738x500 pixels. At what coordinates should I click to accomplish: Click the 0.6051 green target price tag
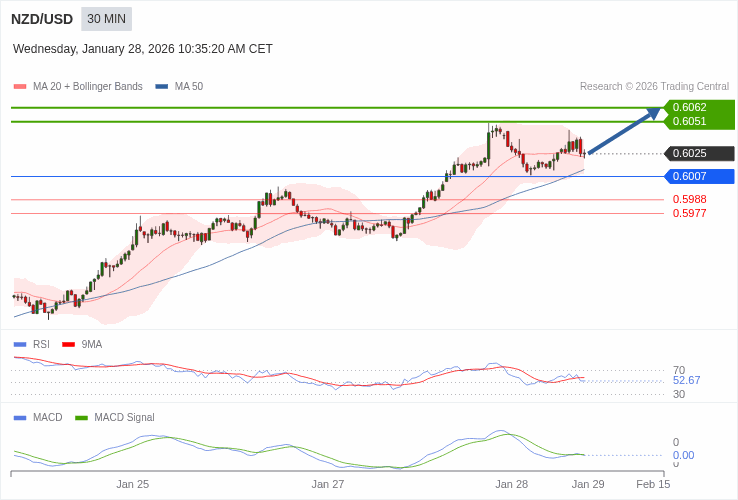[x=698, y=121]
